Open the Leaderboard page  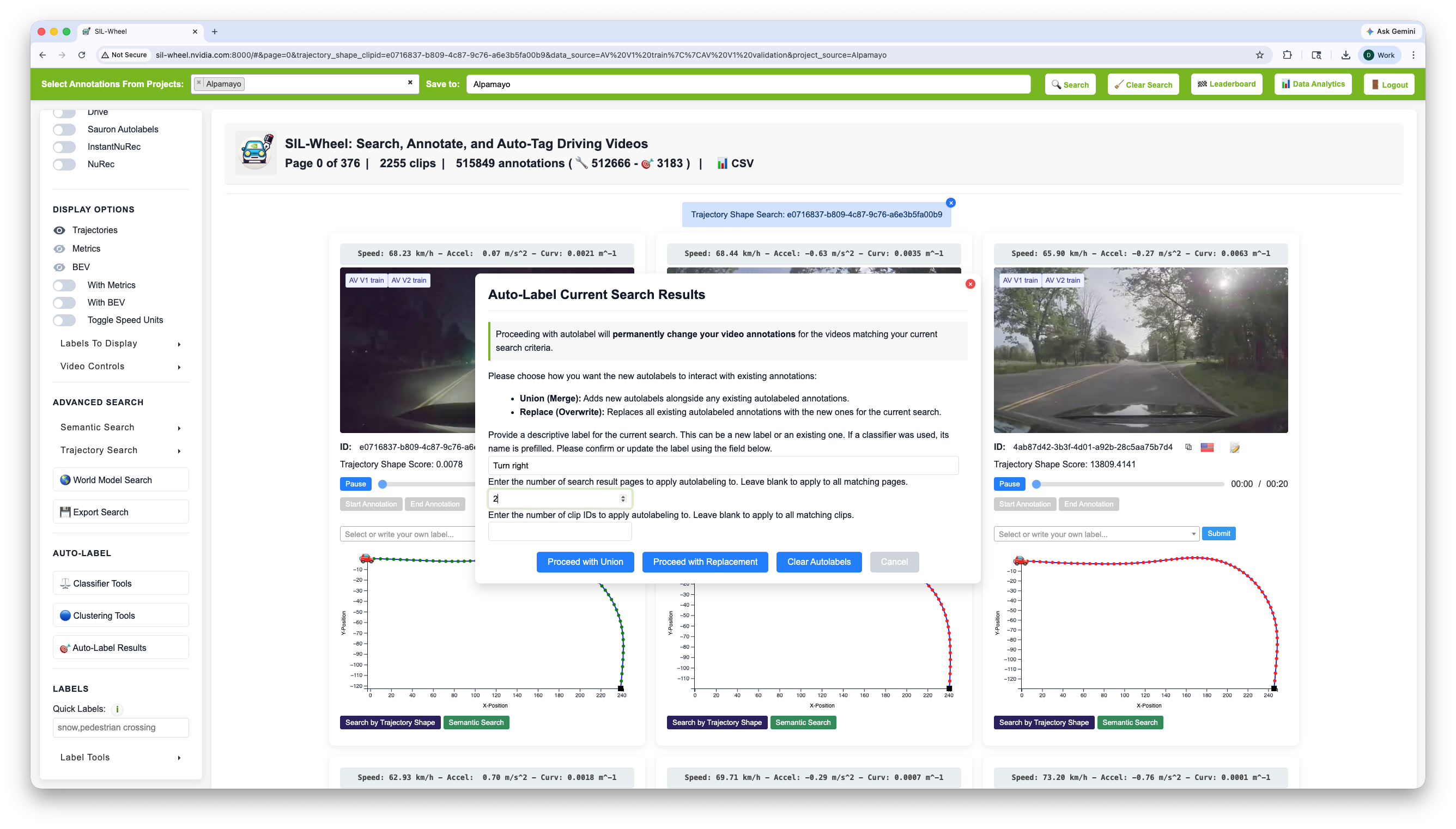pyautogui.click(x=1227, y=84)
